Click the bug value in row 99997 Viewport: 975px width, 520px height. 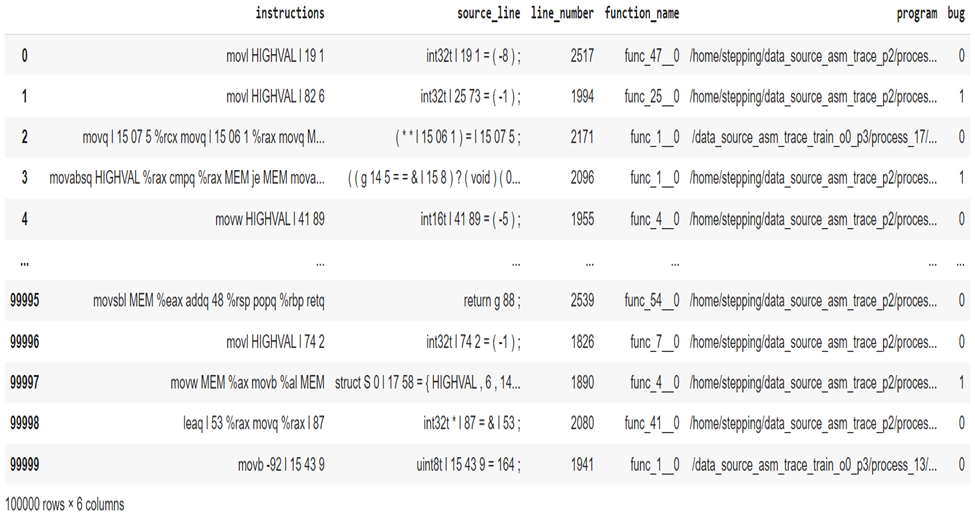[x=961, y=383]
